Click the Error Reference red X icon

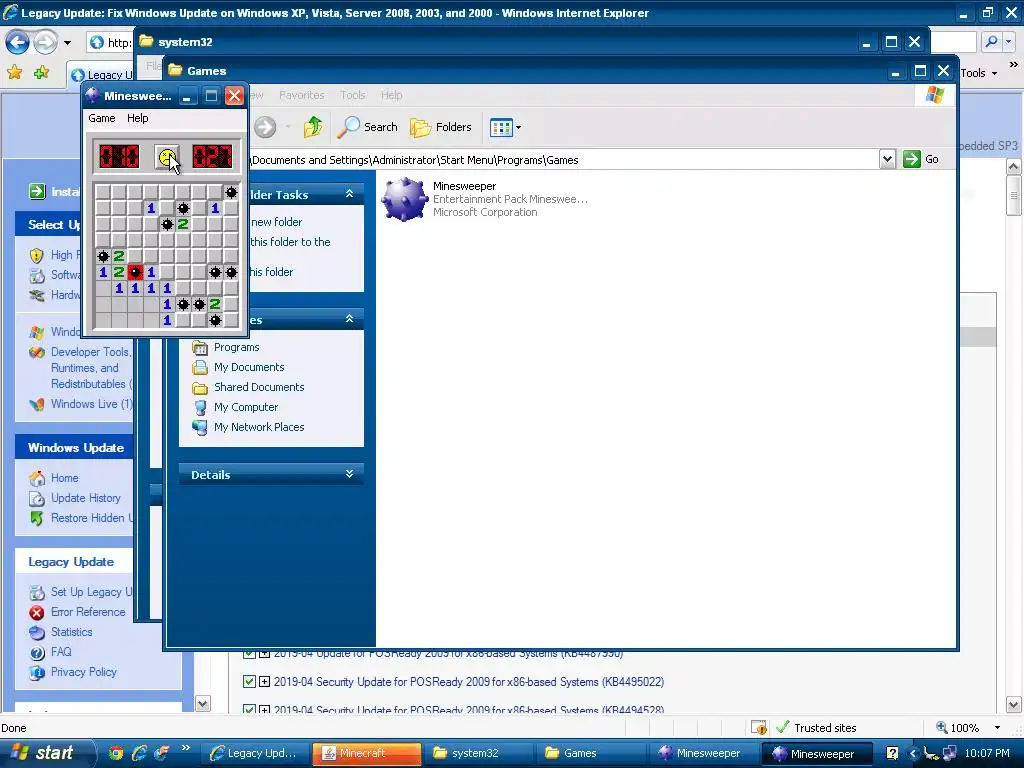point(37,613)
